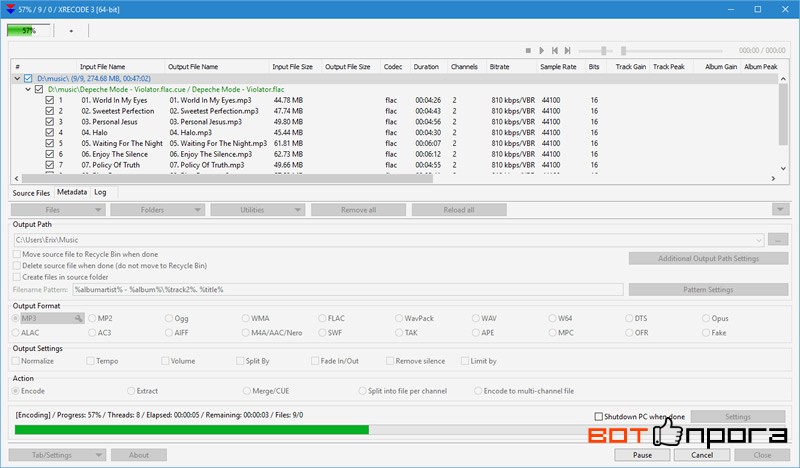This screenshot has height=468, width=800.
Task: Uncheck track 1 World In My Eyes
Action: (x=49, y=100)
